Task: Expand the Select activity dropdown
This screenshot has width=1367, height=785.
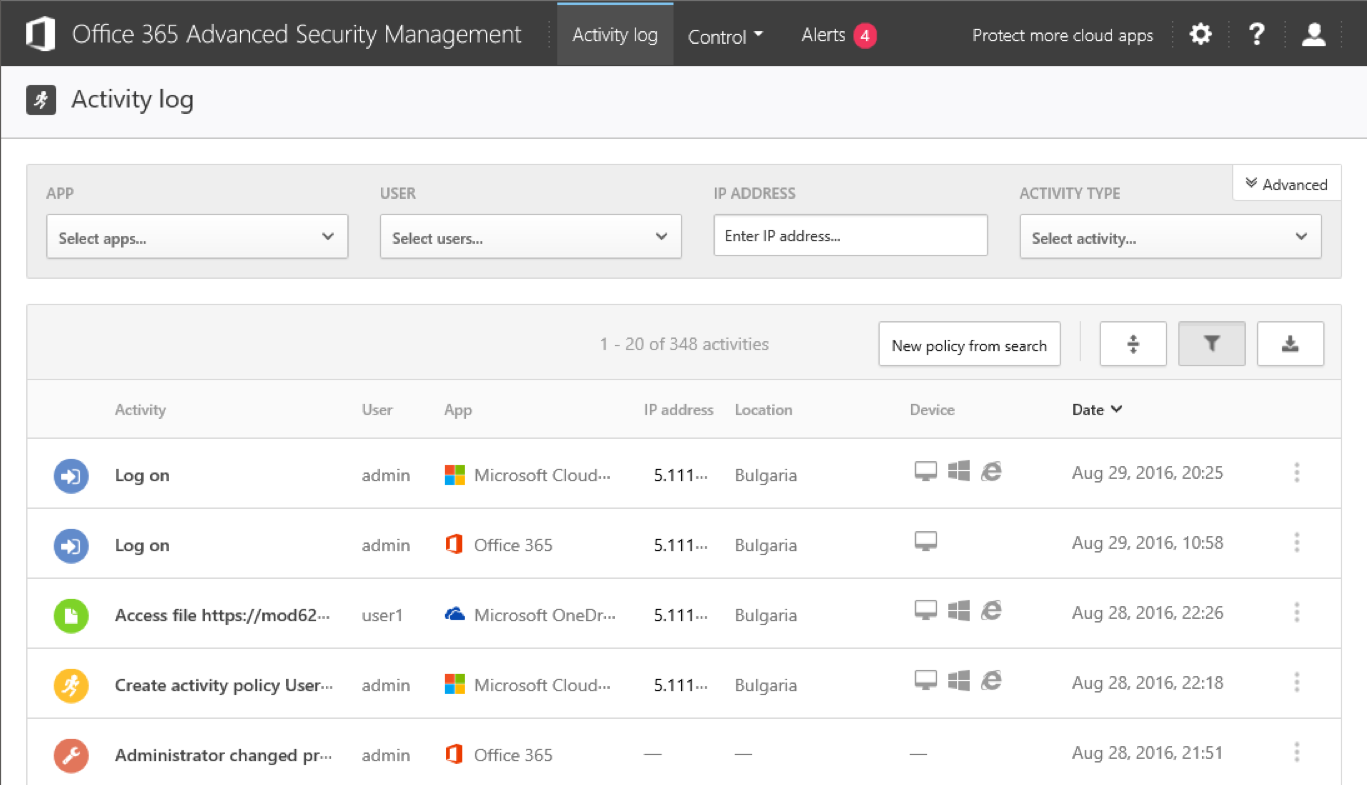Action: tap(1169, 236)
